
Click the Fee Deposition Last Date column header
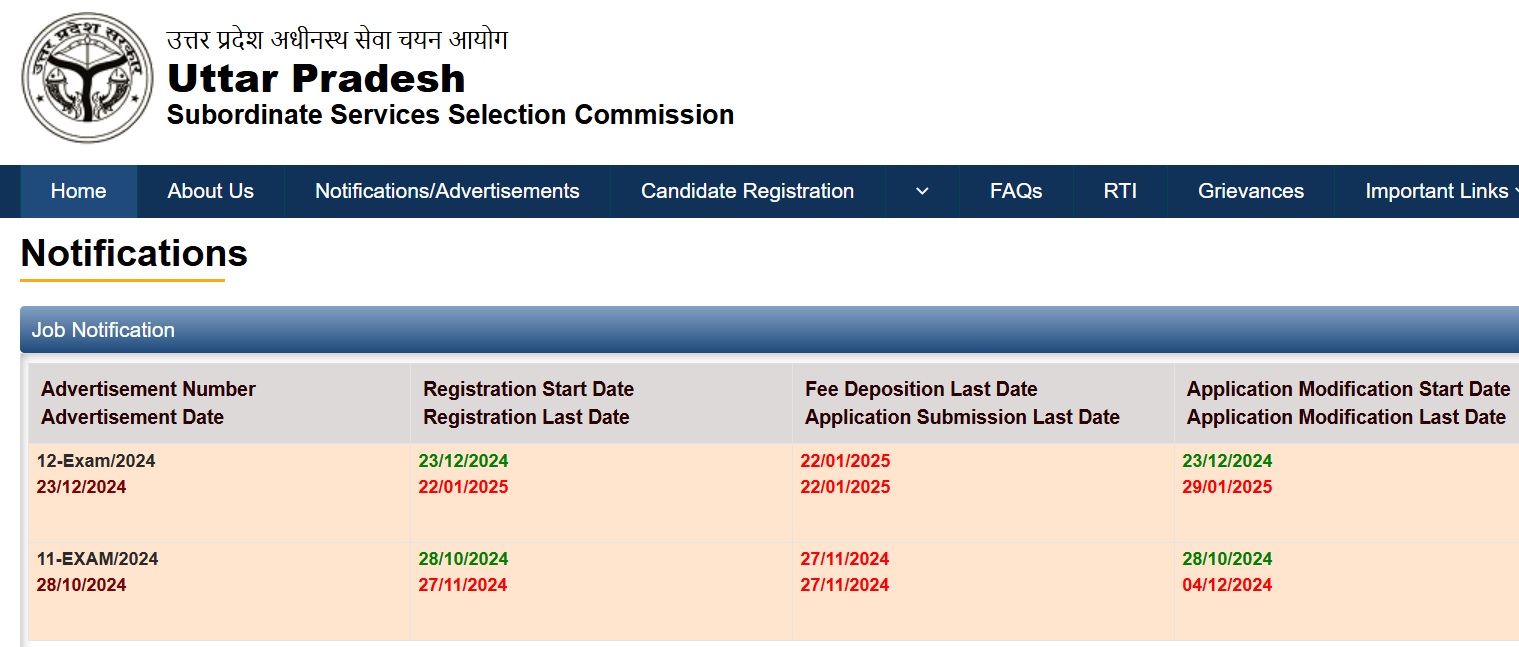921,389
